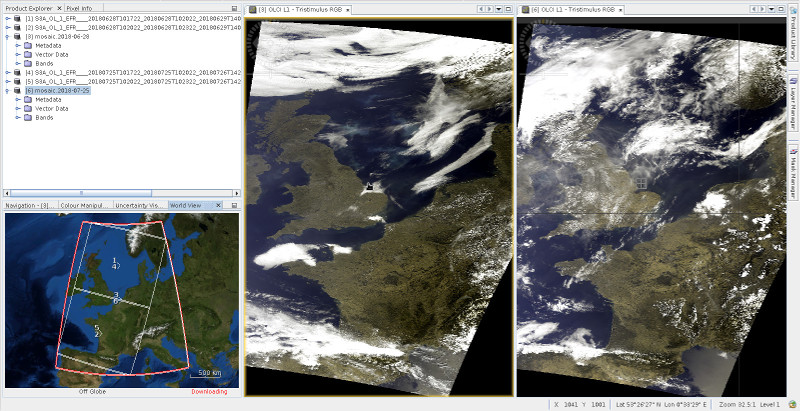Click left arrow of Product Explorer scrollbar
The width and height of the screenshot is (800, 411).
pyautogui.click(x=7, y=193)
